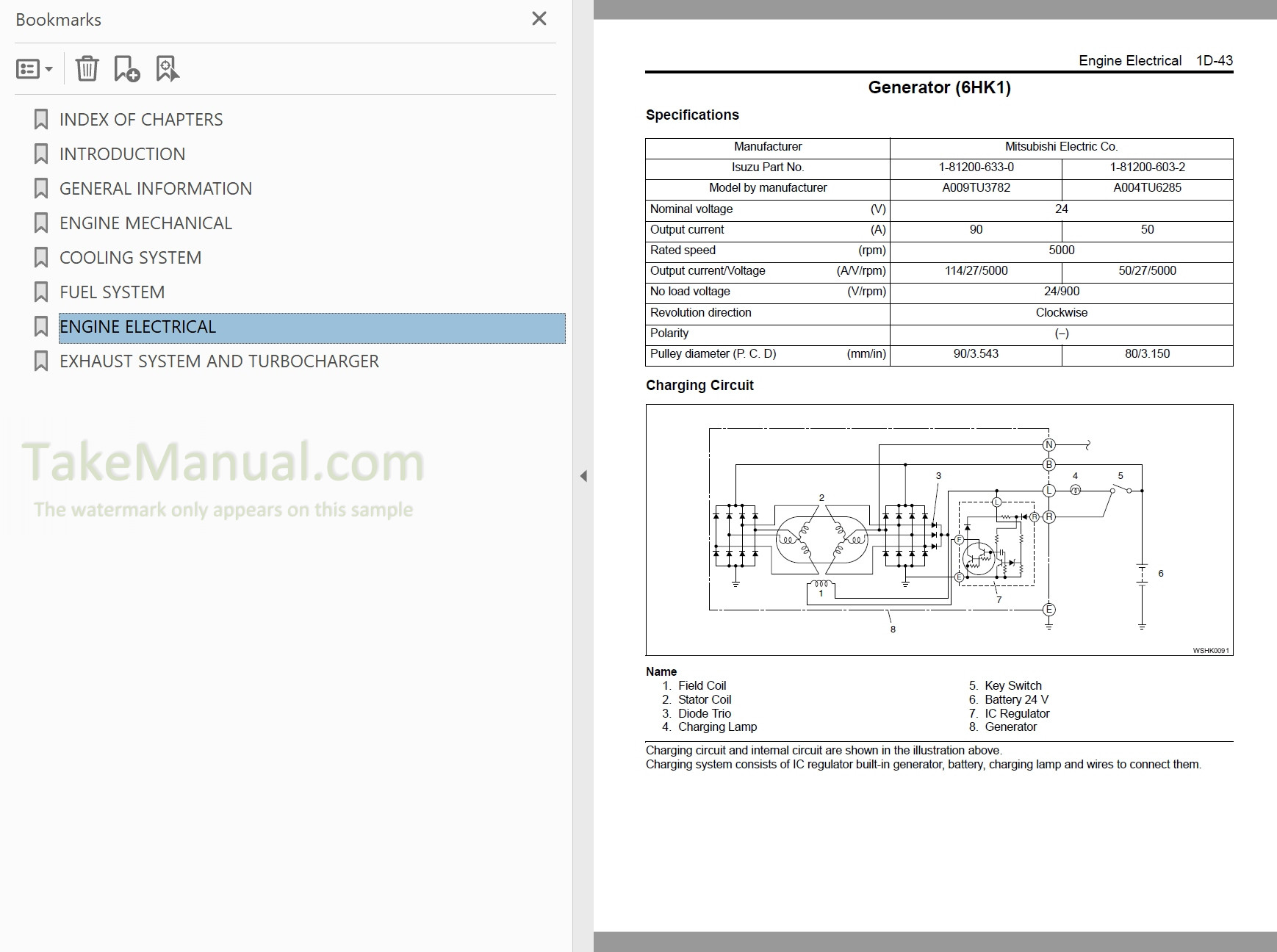1277x952 pixels.
Task: Click the bookmark icon beside EXHAUST SYSTEM AND TURBOCHARGER
Action: pyautogui.click(x=41, y=361)
